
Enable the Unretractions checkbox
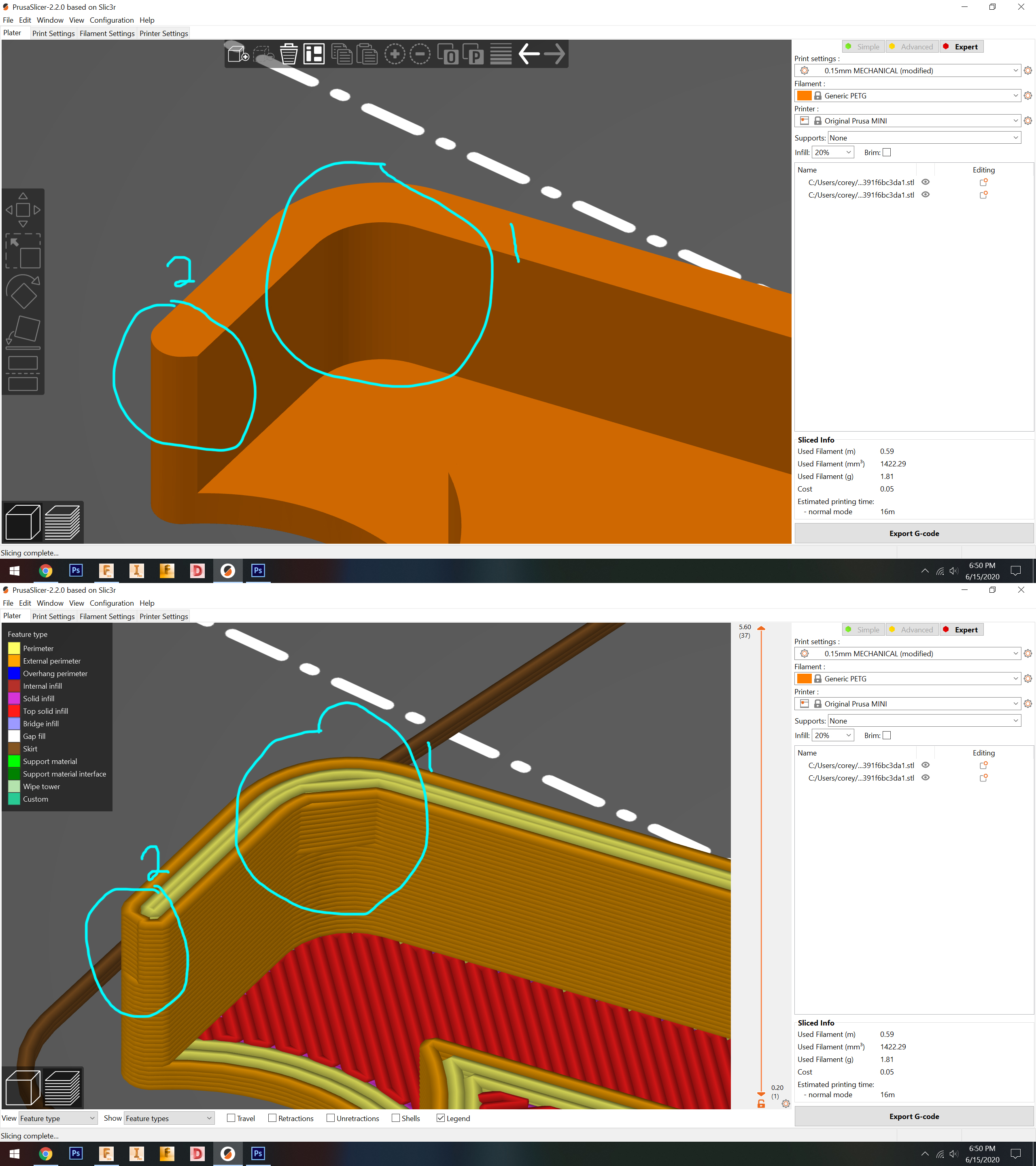point(330,1118)
